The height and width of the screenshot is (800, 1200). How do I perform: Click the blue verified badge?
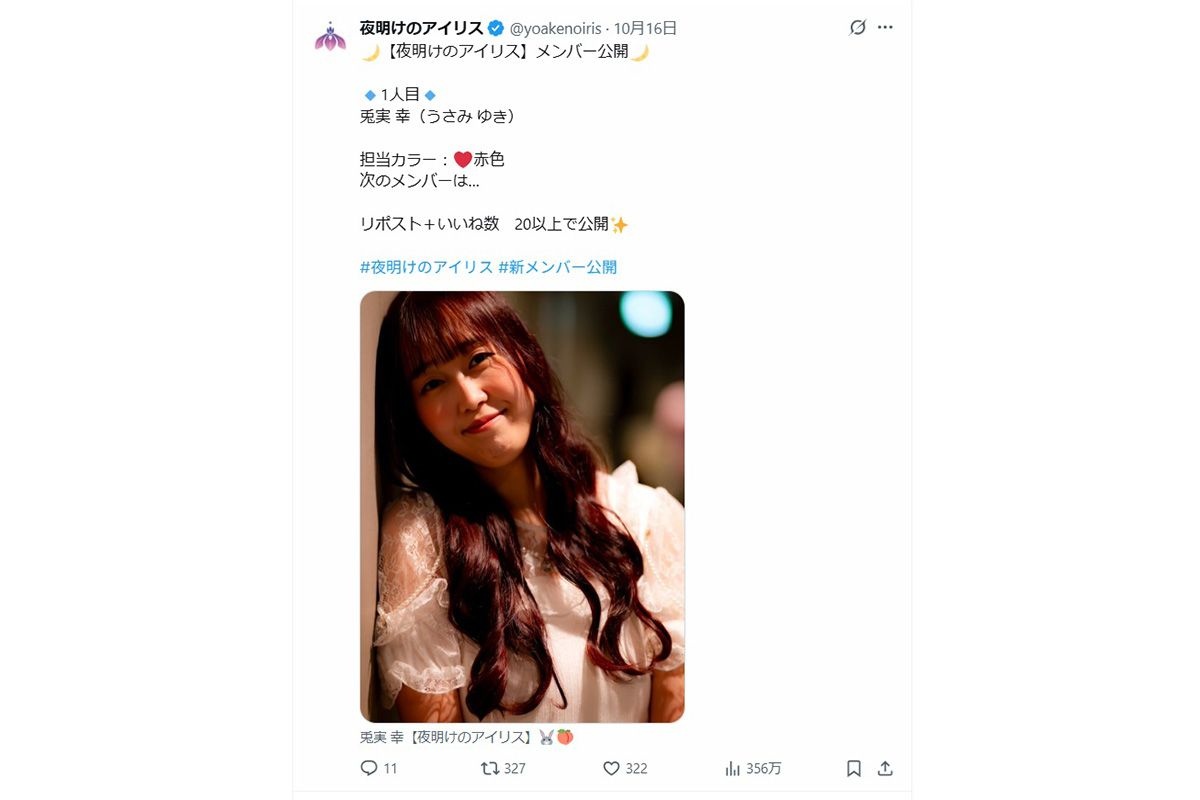[496, 28]
